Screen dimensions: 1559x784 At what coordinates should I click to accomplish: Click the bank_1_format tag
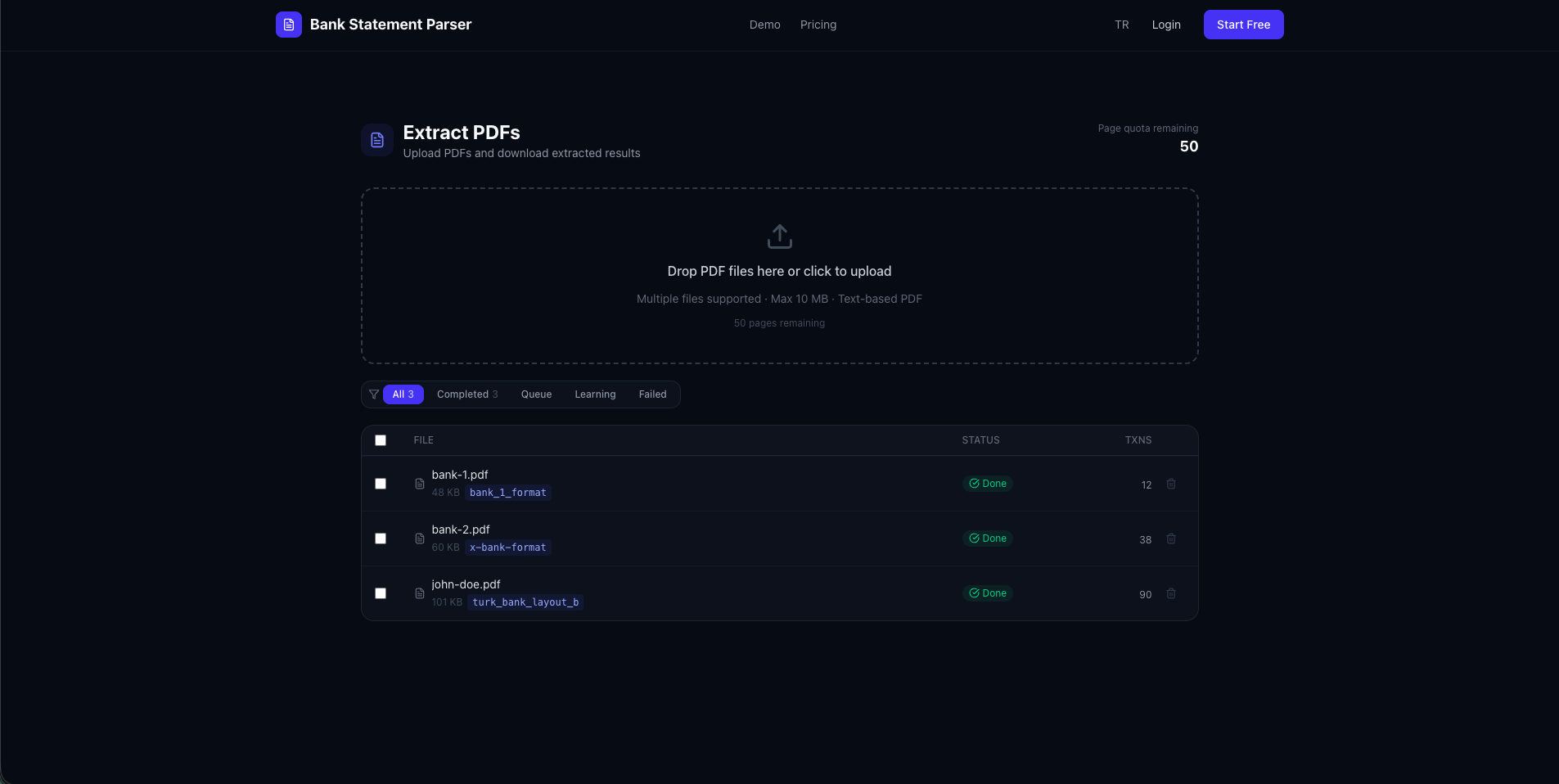[508, 493]
